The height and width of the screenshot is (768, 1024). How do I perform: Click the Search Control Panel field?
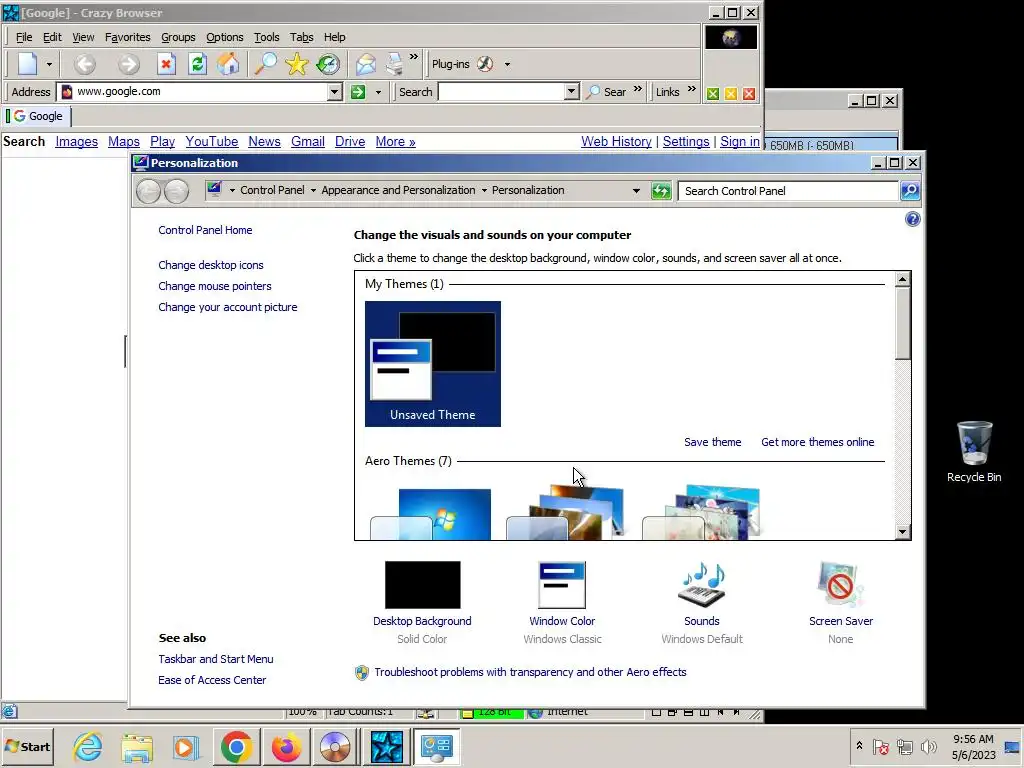[x=788, y=191]
